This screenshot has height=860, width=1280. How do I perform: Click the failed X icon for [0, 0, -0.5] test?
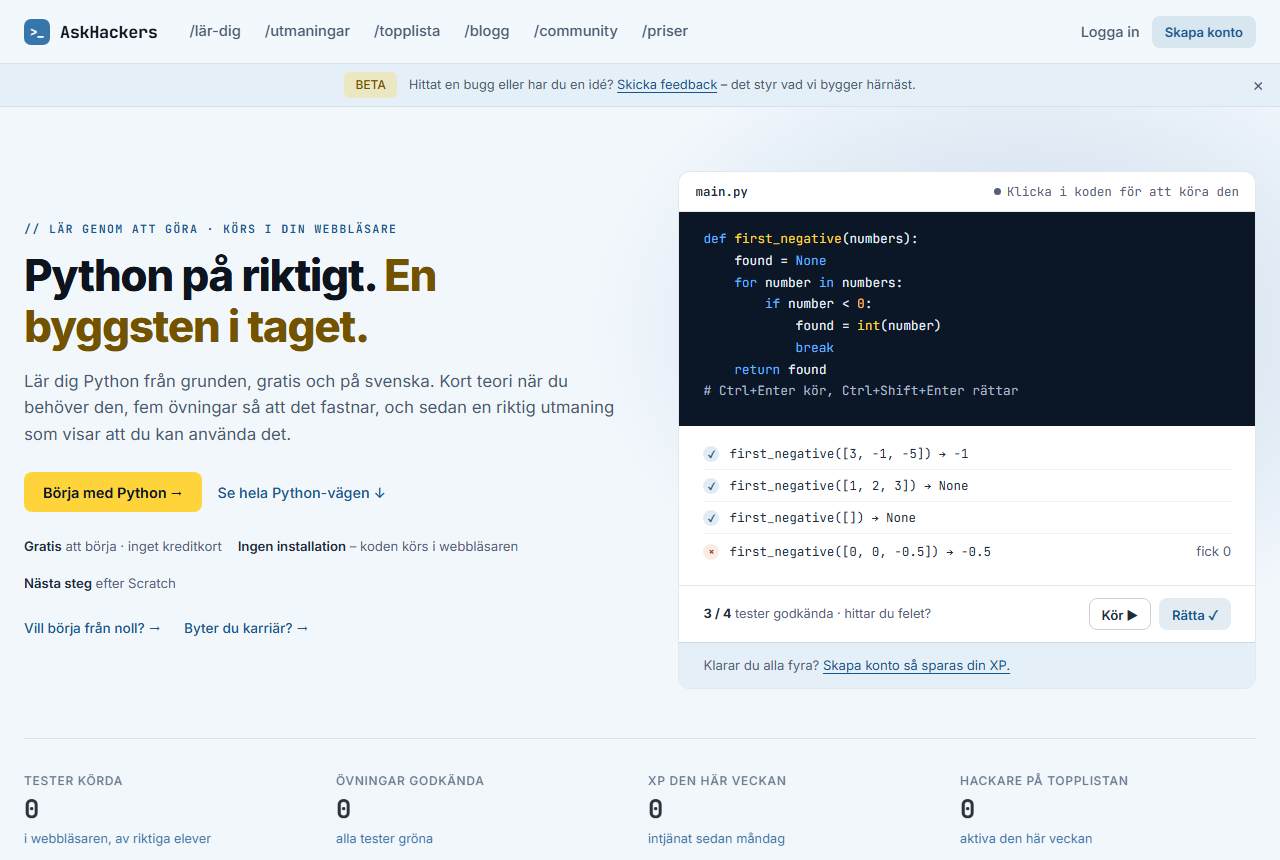point(711,552)
